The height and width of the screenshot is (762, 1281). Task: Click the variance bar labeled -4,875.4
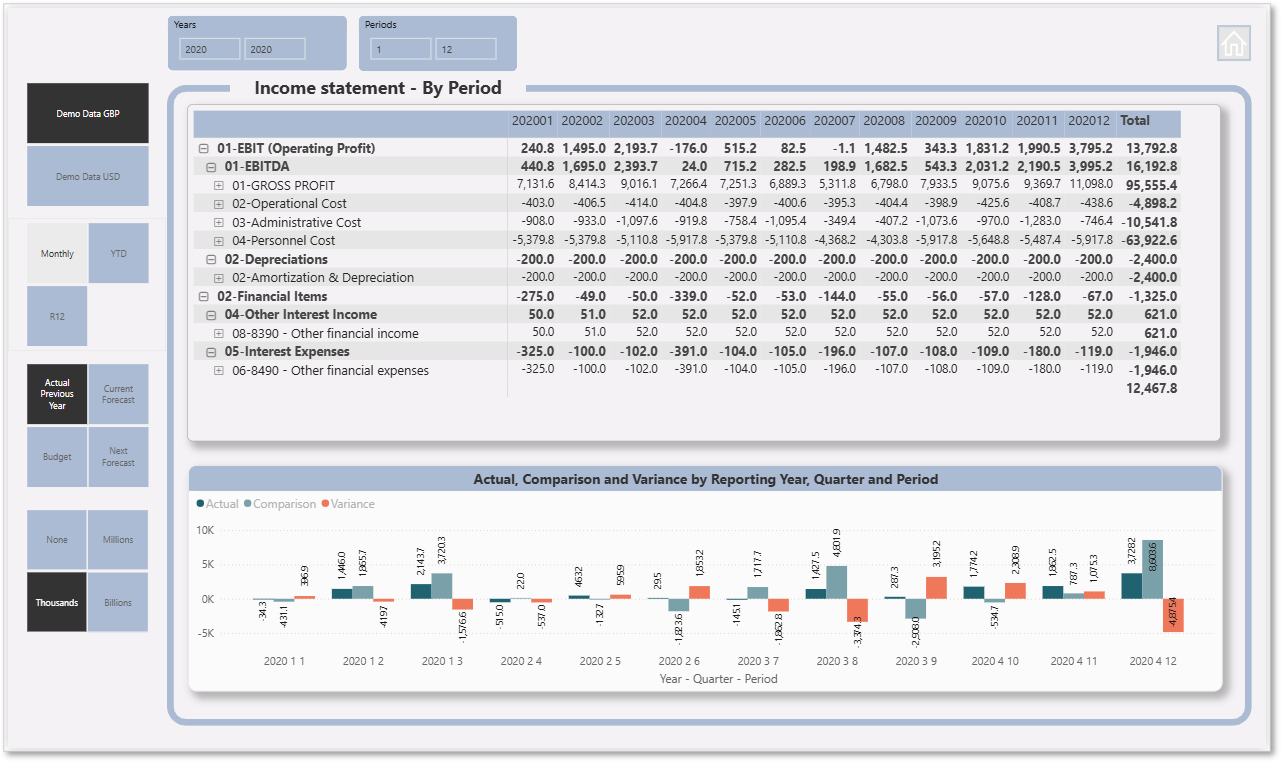1173,615
